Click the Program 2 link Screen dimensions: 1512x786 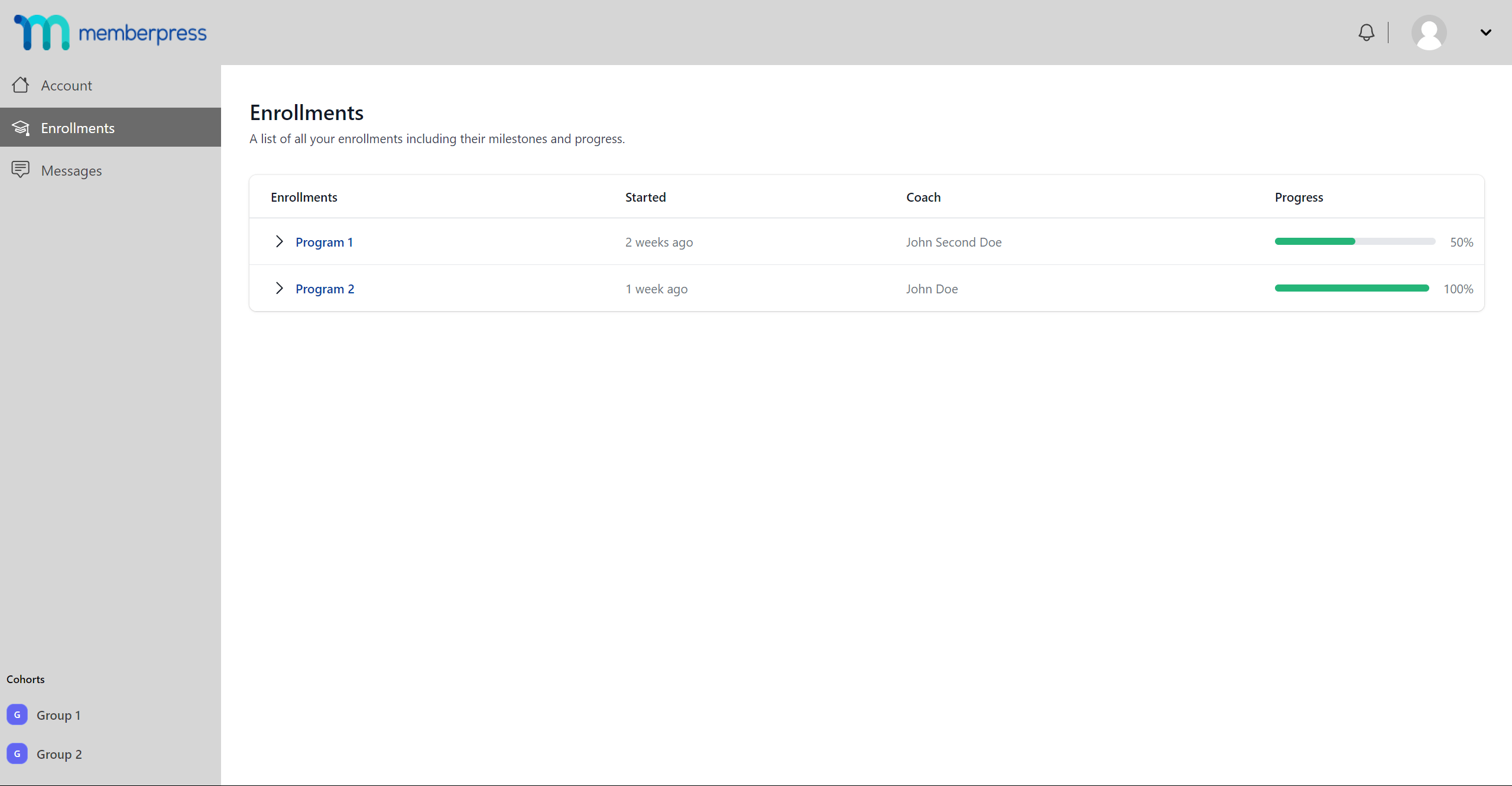325,288
